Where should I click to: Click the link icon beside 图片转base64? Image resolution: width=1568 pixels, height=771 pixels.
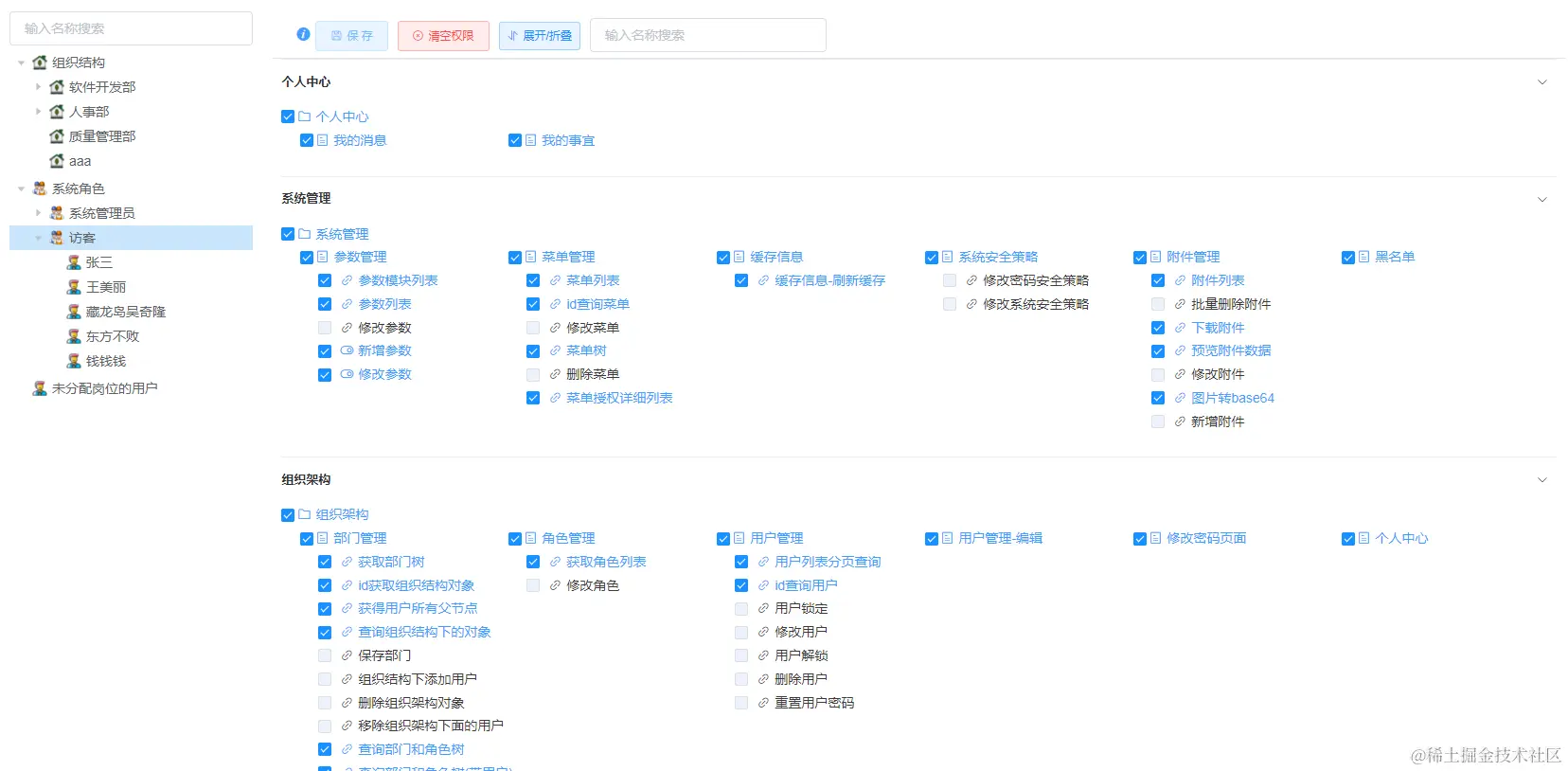[x=1180, y=398]
